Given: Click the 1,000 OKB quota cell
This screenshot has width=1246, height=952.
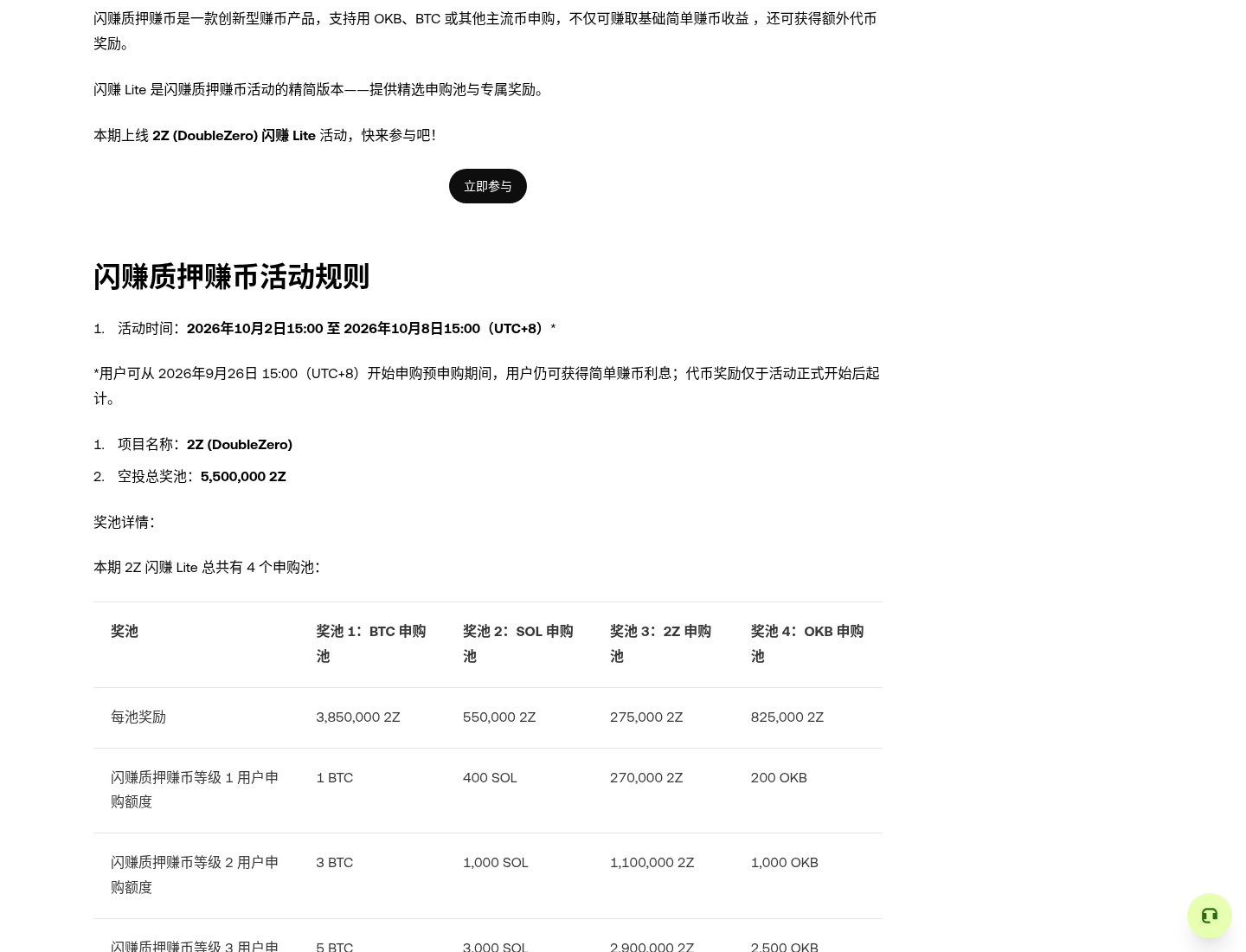Looking at the screenshot, I should (785, 862).
